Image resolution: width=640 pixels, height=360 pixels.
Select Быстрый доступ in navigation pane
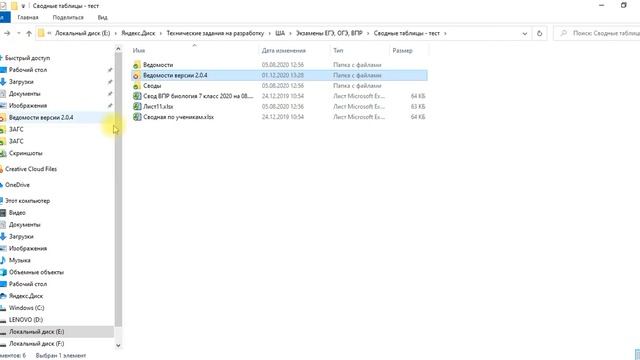[27, 58]
